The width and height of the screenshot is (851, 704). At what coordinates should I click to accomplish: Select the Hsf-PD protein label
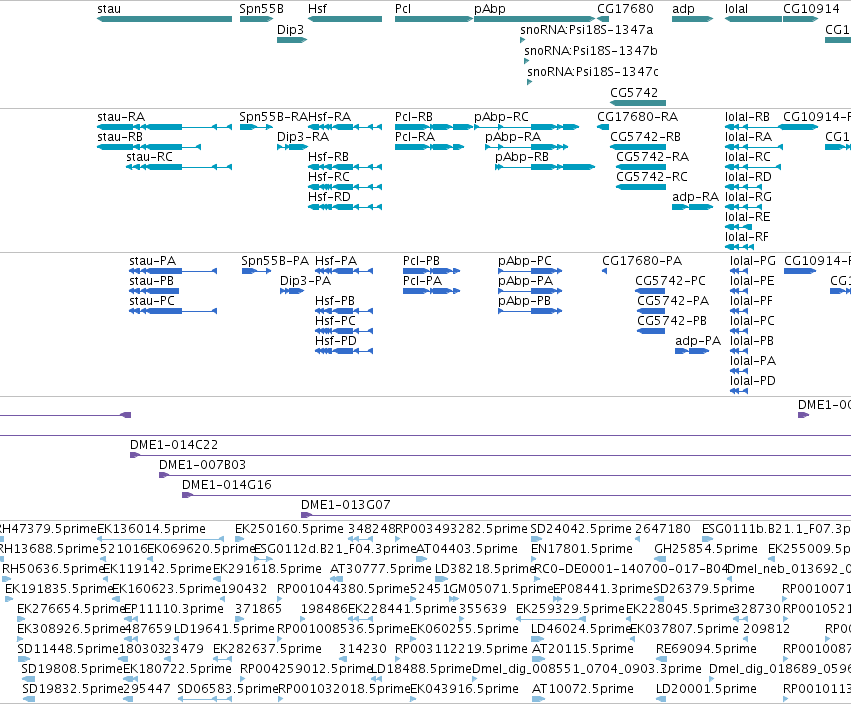[x=336, y=341]
